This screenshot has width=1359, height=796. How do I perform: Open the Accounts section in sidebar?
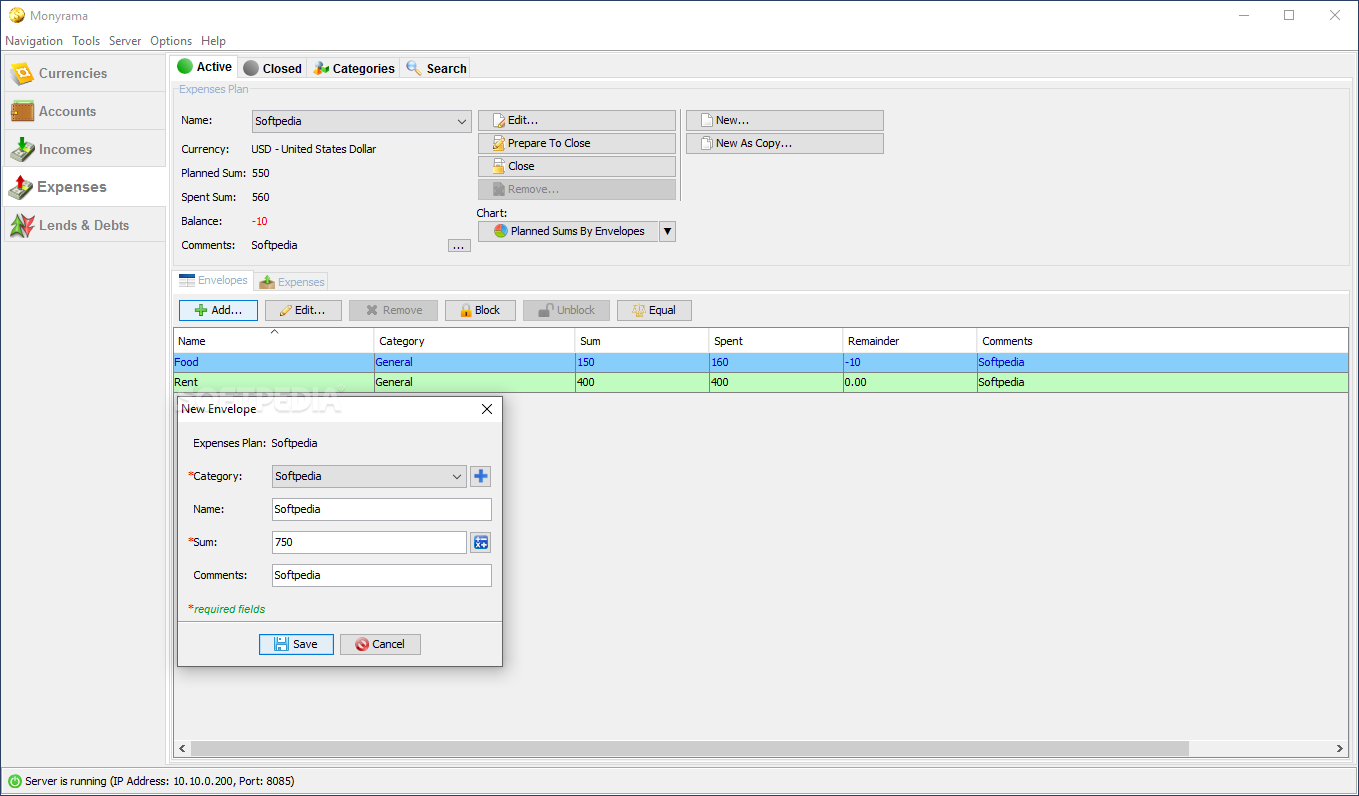tap(85, 111)
